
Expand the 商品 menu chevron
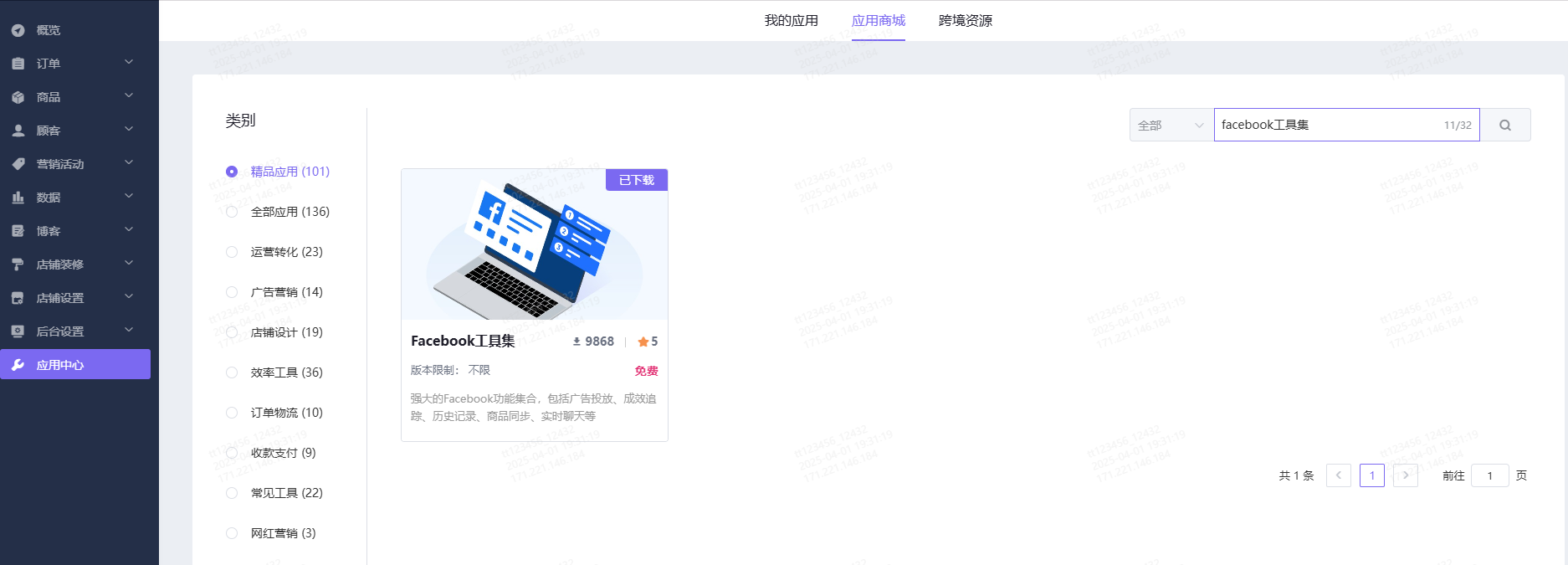pyautogui.click(x=129, y=95)
